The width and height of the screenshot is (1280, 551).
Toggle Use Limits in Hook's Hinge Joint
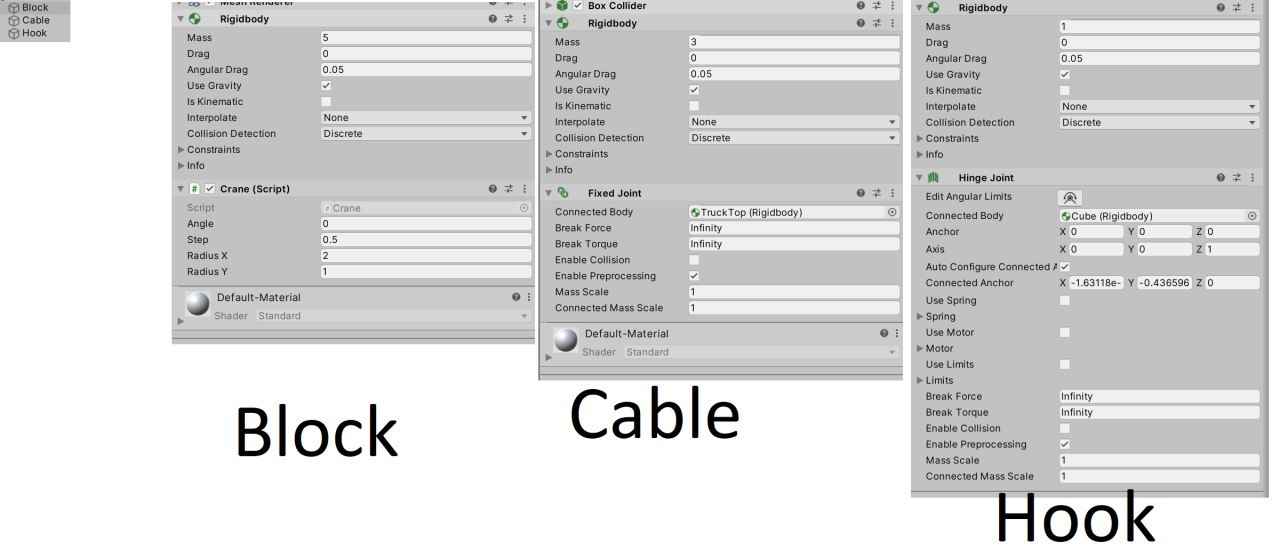click(1064, 364)
